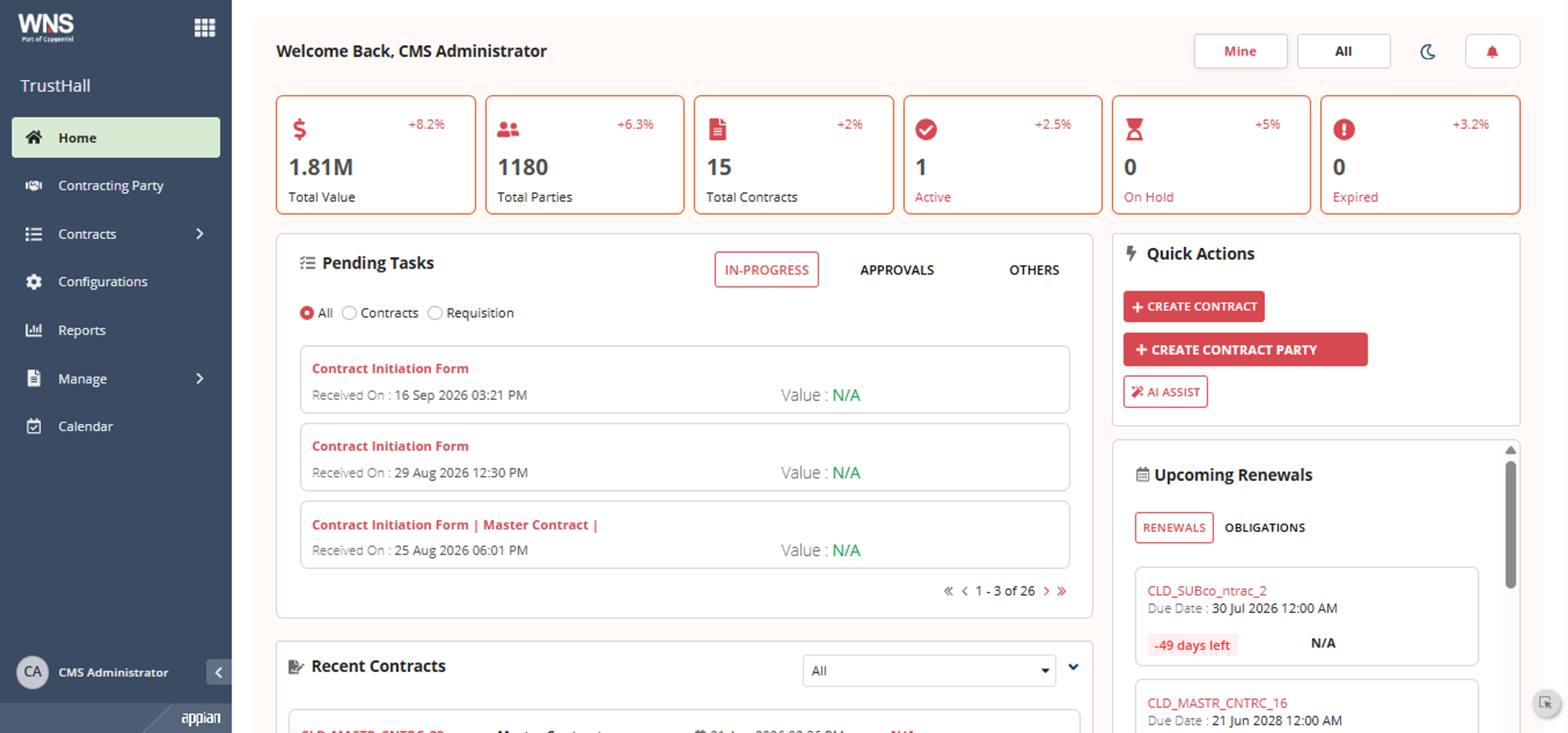Click the CREATE CONTRACT PARTY button
1568x733 pixels.
1245,350
